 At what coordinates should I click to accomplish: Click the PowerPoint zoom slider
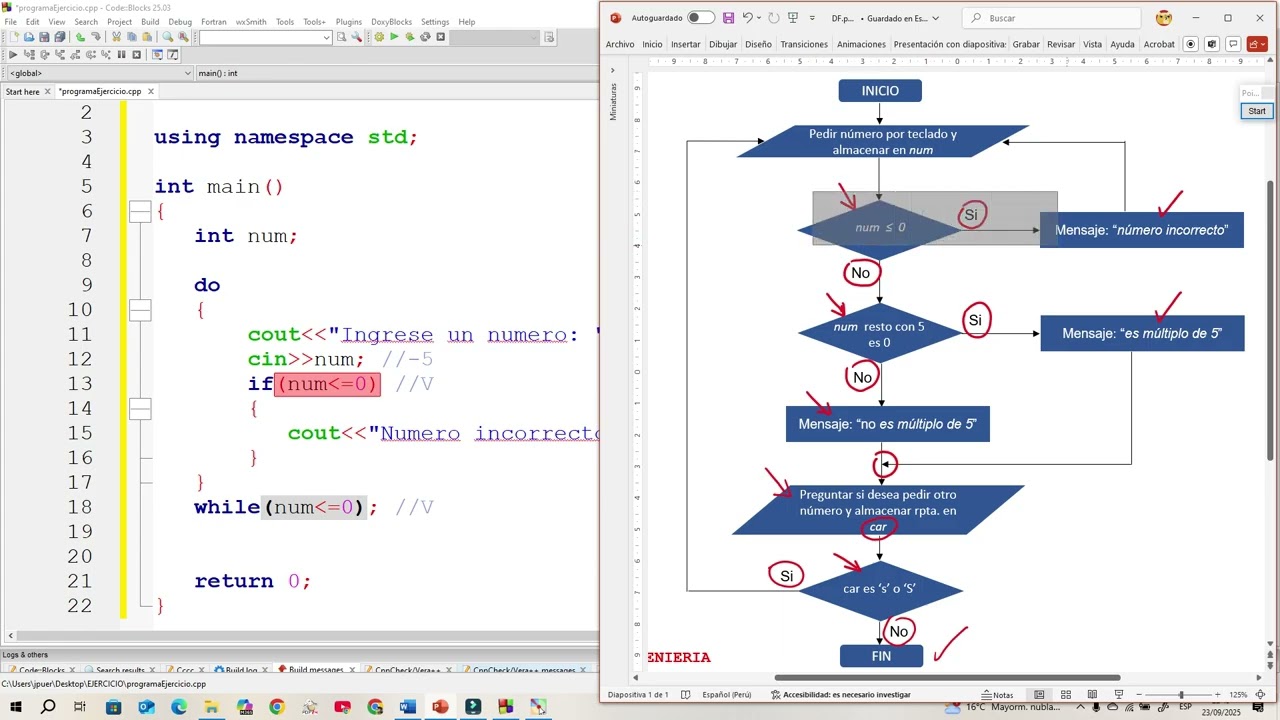[1181, 695]
